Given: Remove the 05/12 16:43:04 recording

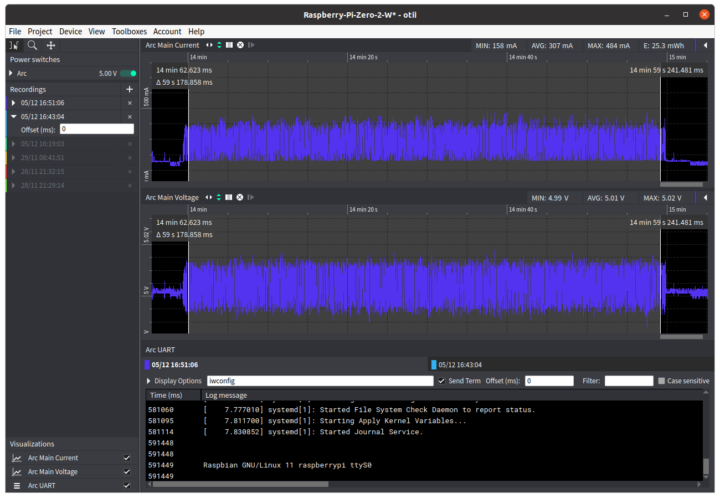Looking at the screenshot, I should pyautogui.click(x=129, y=117).
